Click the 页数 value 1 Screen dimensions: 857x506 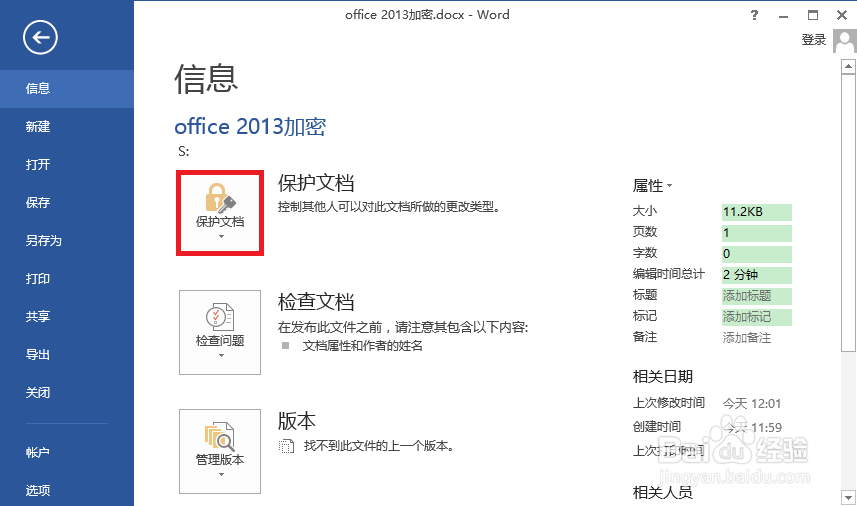(x=756, y=233)
